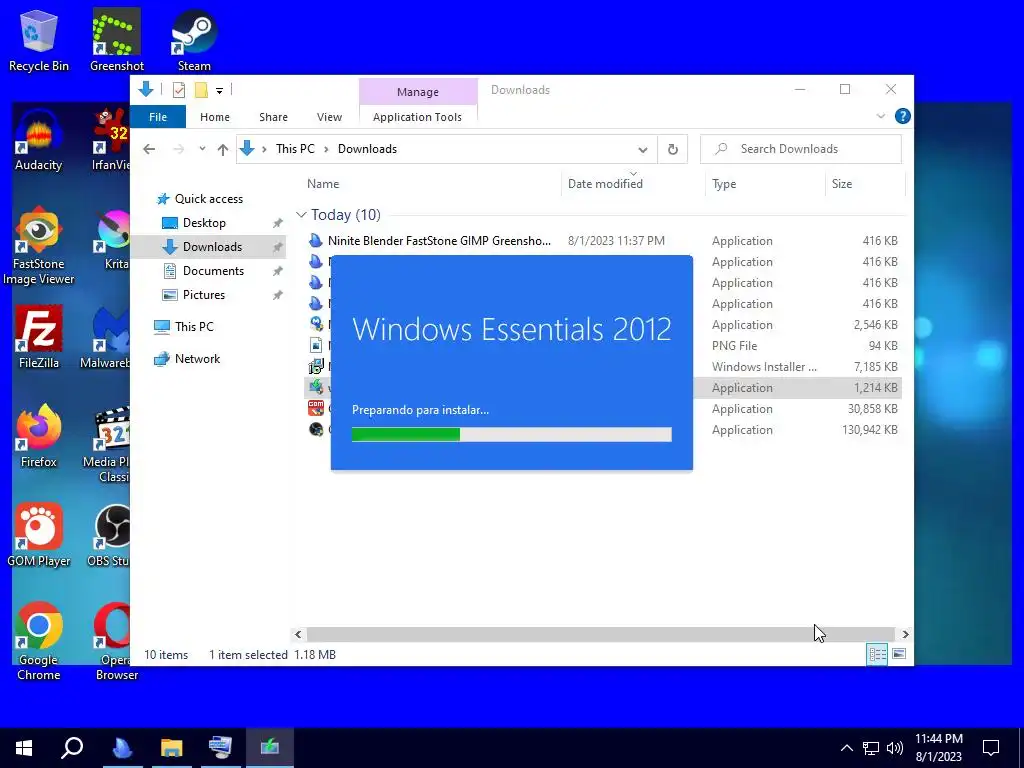Expand the ribbon chevron

click(x=880, y=116)
